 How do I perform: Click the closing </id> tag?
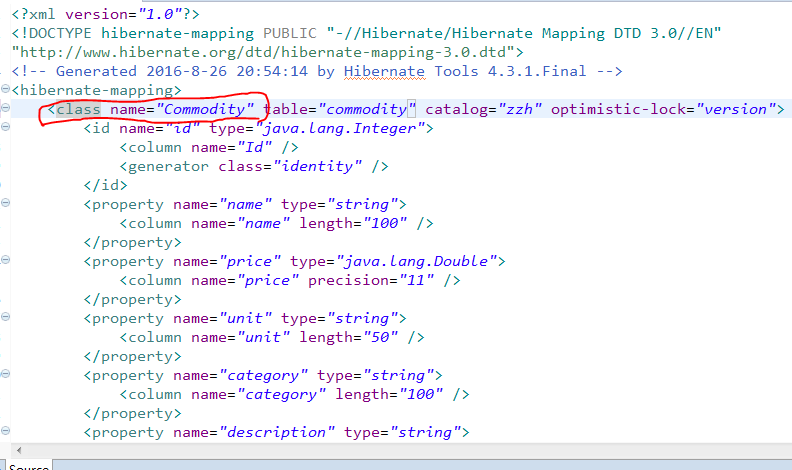coord(106,185)
